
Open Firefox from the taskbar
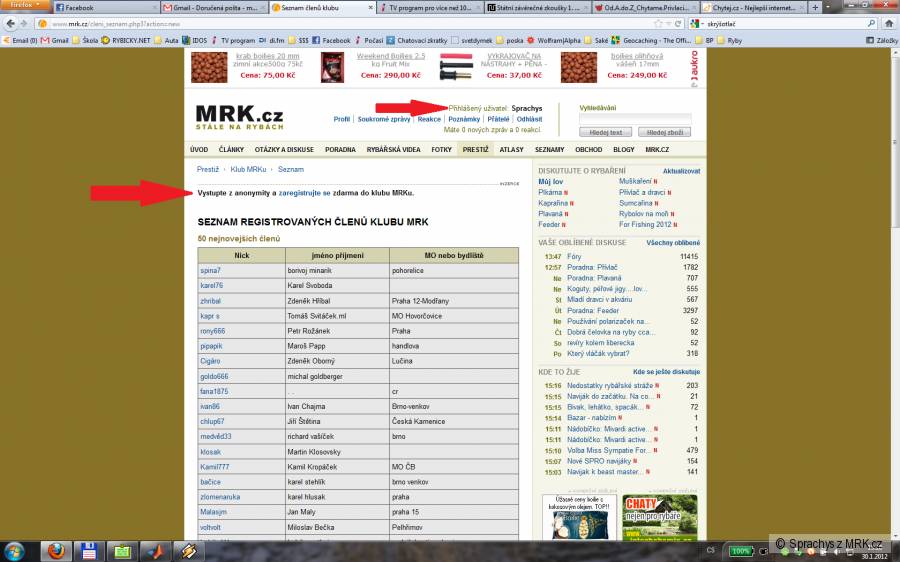click(x=56, y=552)
